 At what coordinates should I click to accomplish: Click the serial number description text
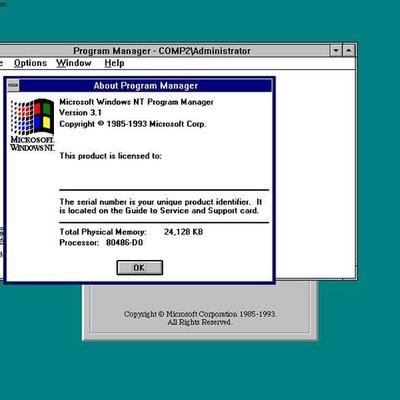pos(161,206)
